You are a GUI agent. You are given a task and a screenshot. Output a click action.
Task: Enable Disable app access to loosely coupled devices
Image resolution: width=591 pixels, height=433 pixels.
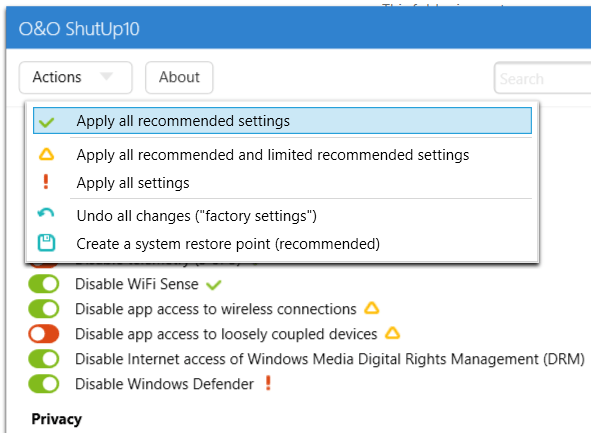click(x=44, y=334)
